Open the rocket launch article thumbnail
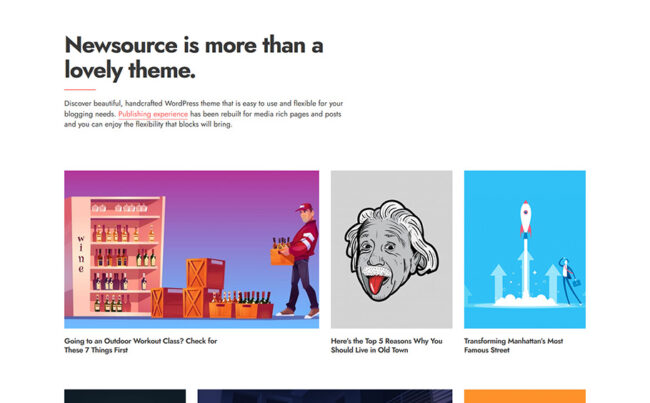This screenshot has width=650, height=403. (524, 249)
